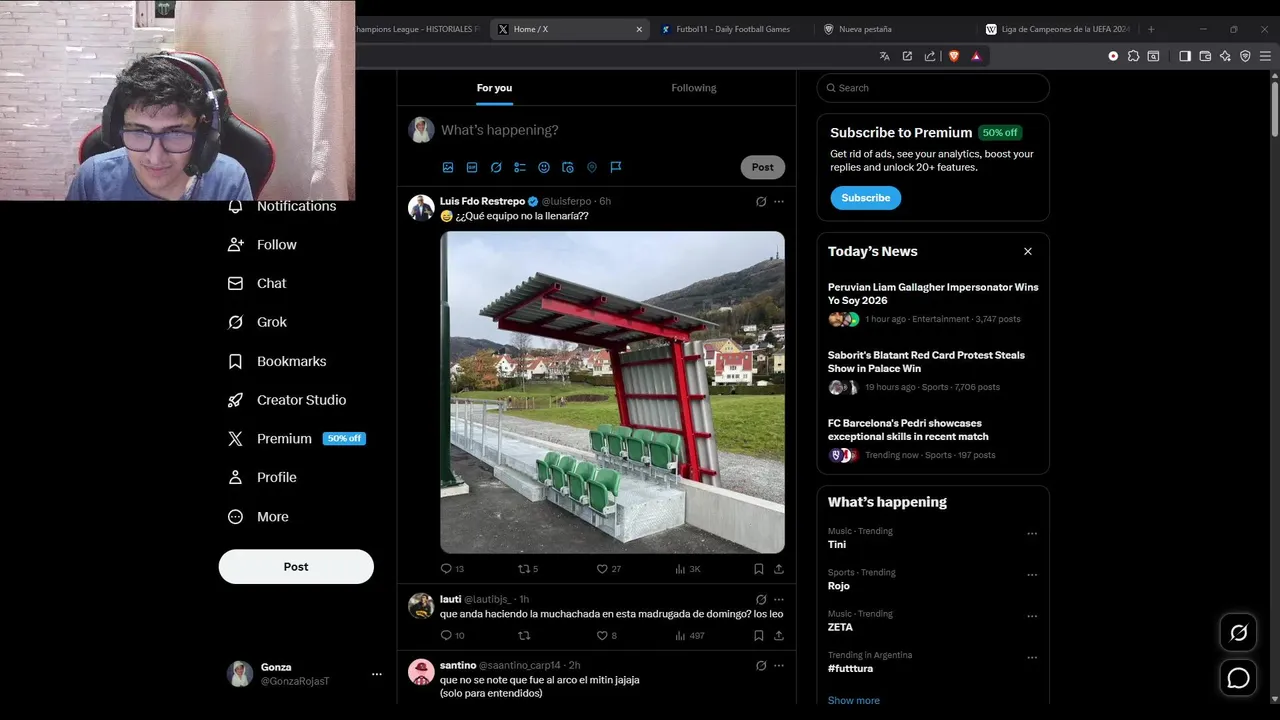Focus the Search input field
The width and height of the screenshot is (1280, 720).
[933, 88]
